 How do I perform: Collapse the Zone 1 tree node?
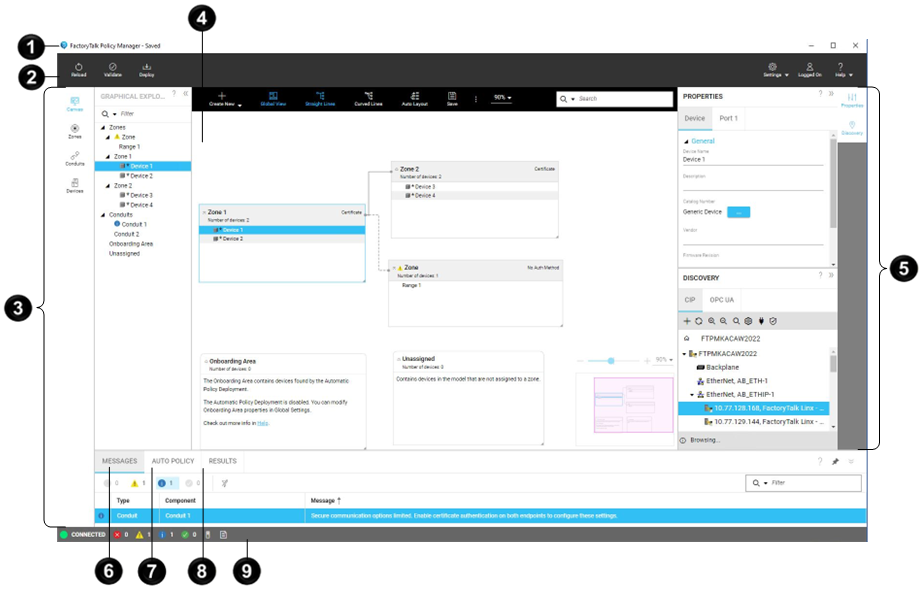108,157
